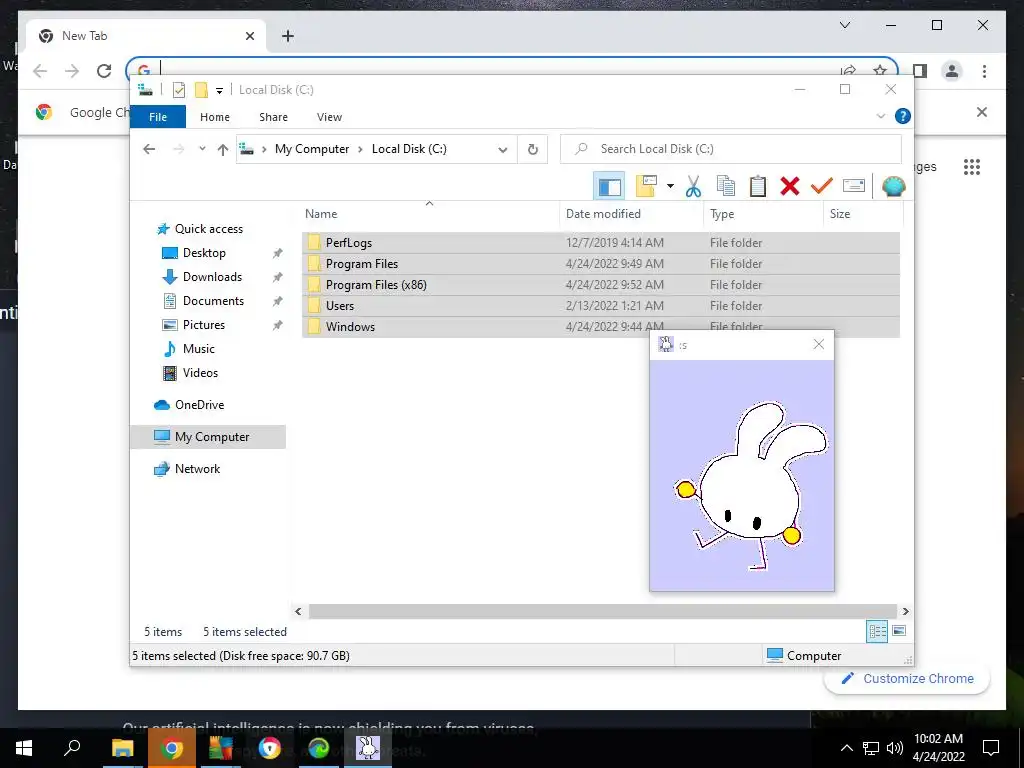Open Documents in navigation pane
Image resolution: width=1024 pixels, height=768 pixels.
(x=213, y=301)
